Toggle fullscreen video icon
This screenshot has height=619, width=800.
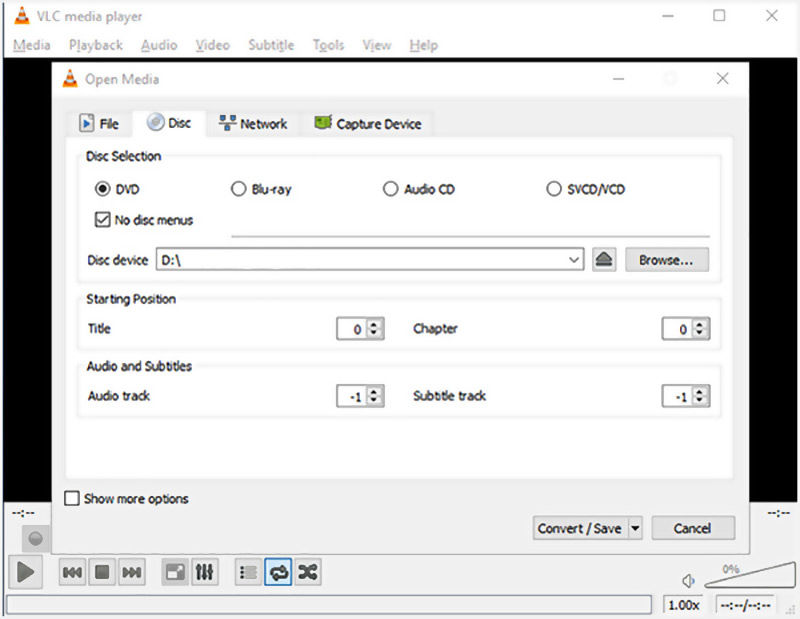(175, 572)
